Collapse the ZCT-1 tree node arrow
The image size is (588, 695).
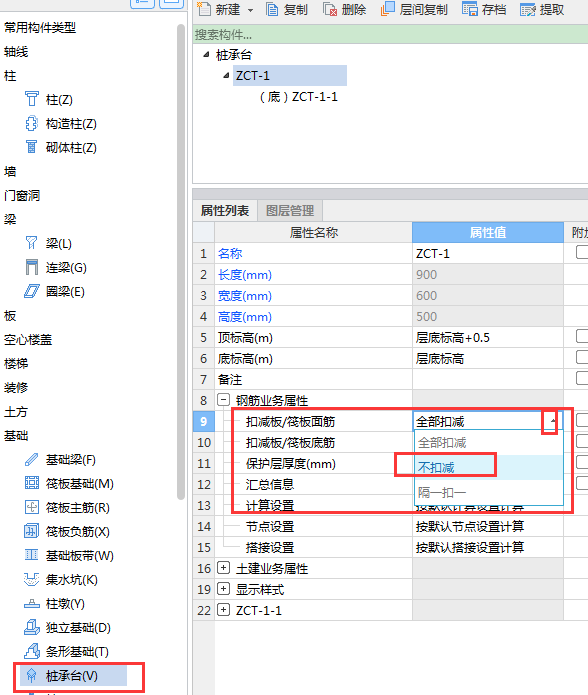[x=226, y=76]
